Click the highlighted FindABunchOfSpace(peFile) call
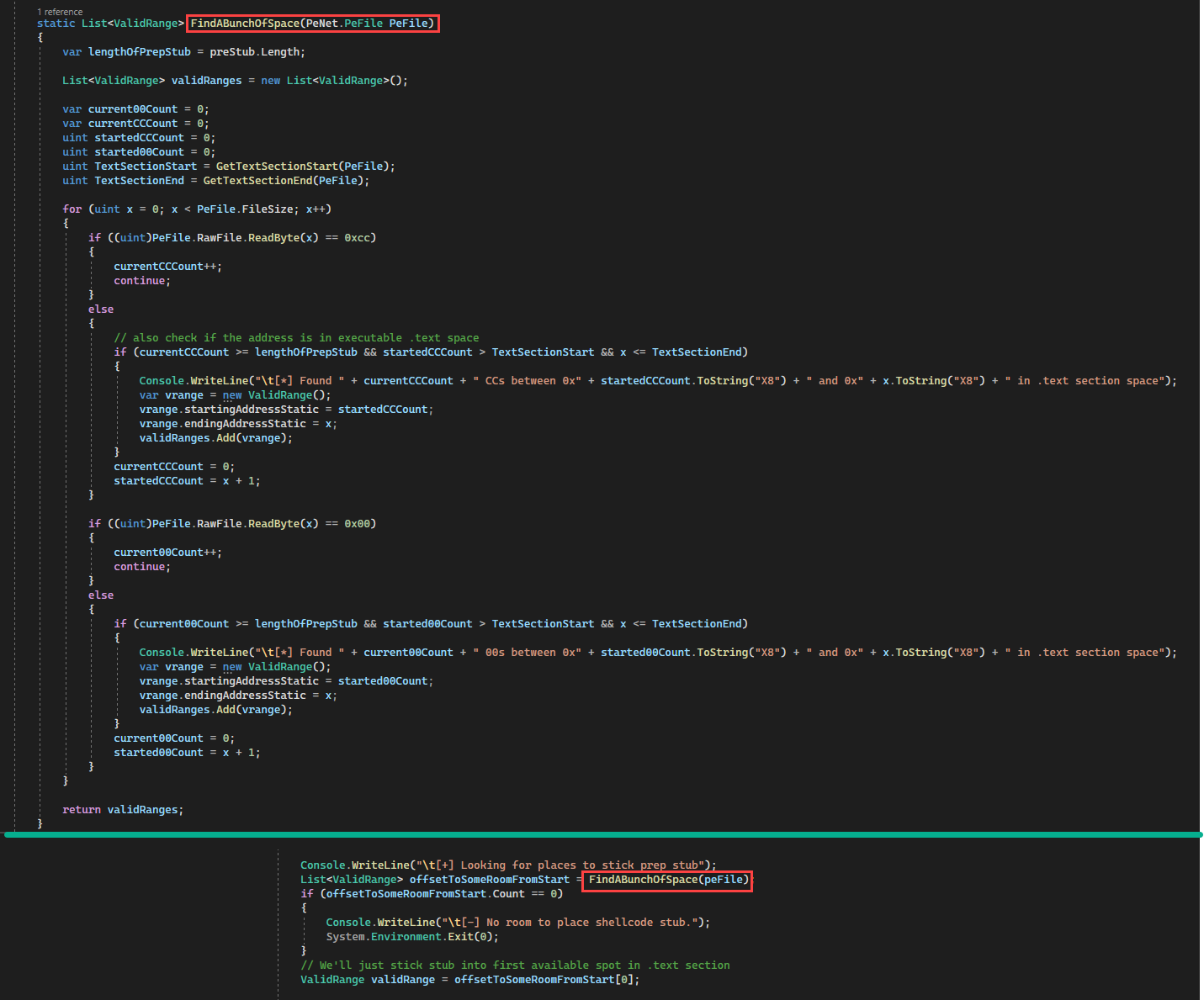The image size is (1204, 1000). pyautogui.click(x=667, y=880)
